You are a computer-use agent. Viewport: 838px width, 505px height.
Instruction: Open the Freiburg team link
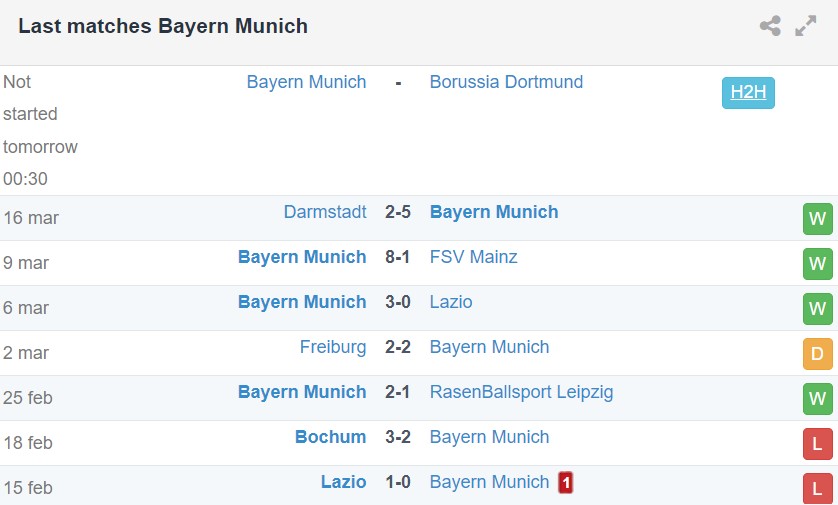(x=333, y=347)
